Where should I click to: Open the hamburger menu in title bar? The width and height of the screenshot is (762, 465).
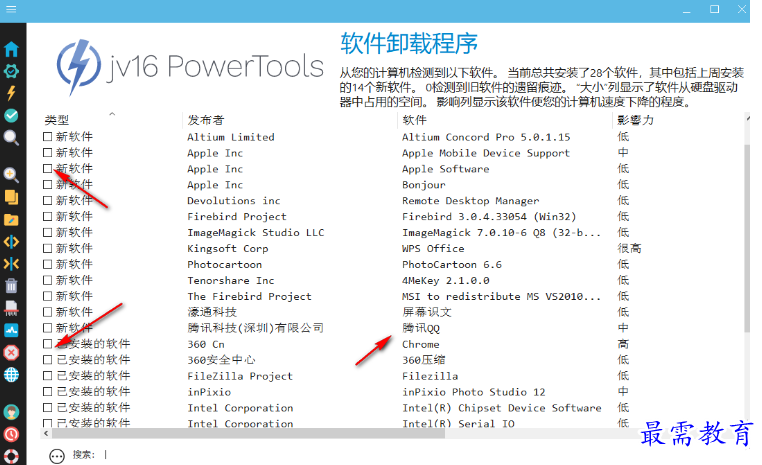(x=11, y=9)
